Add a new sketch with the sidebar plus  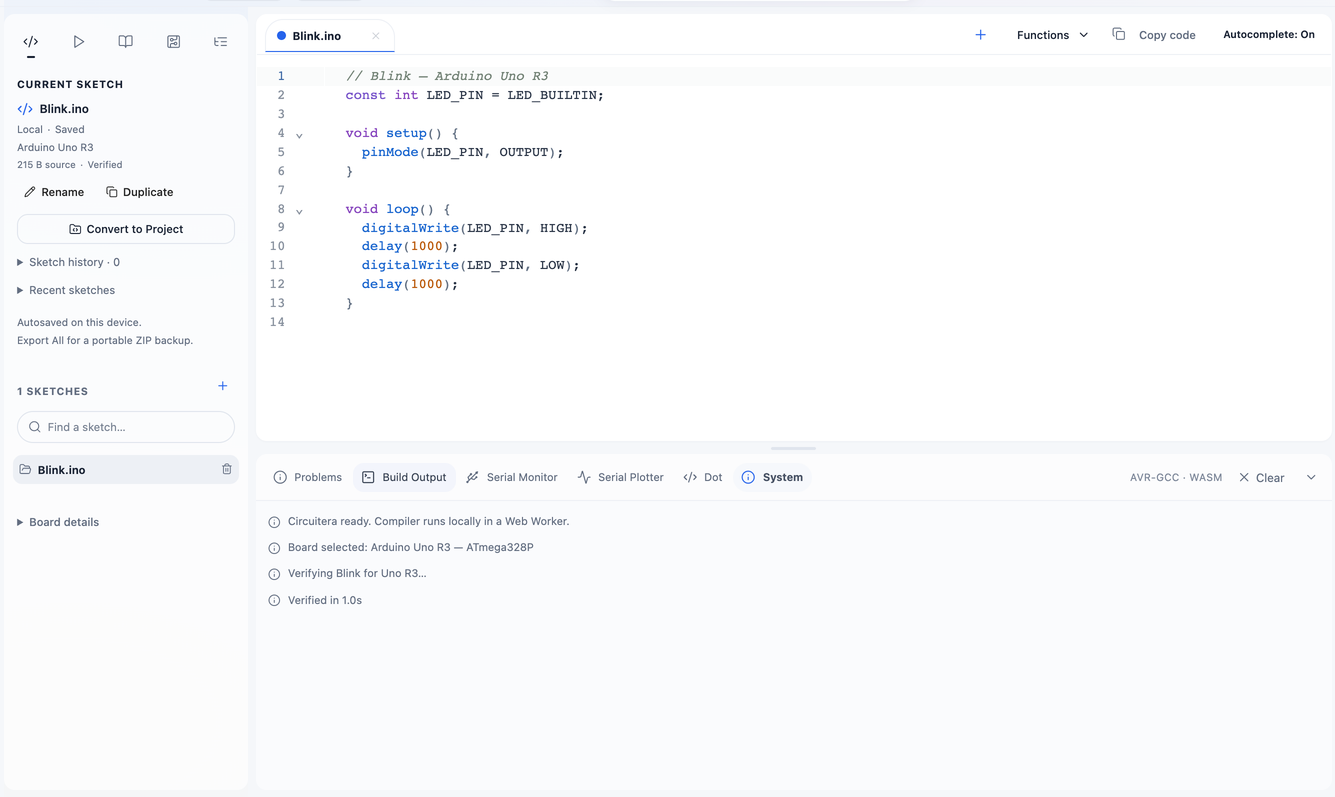pos(223,386)
